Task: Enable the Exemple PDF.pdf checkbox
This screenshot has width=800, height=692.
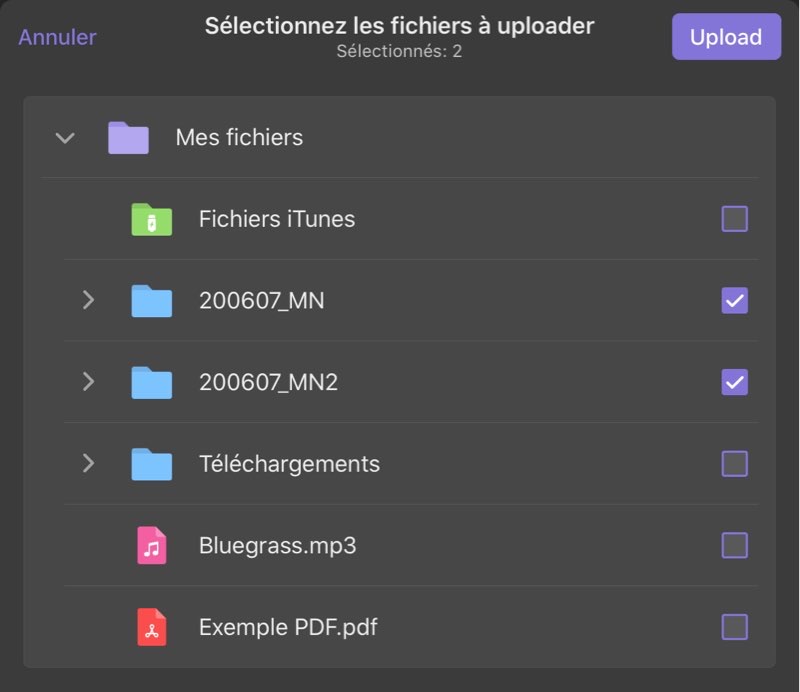Action: tap(734, 628)
